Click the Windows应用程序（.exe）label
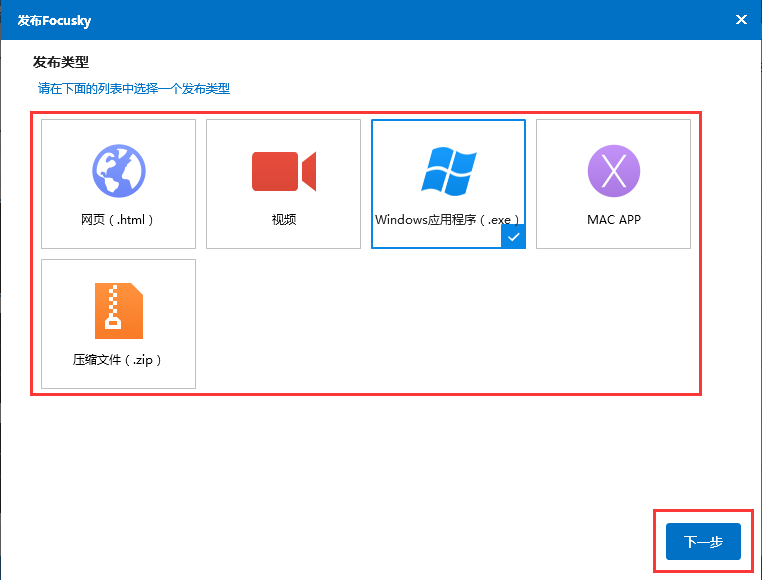762x580 pixels. point(447,220)
